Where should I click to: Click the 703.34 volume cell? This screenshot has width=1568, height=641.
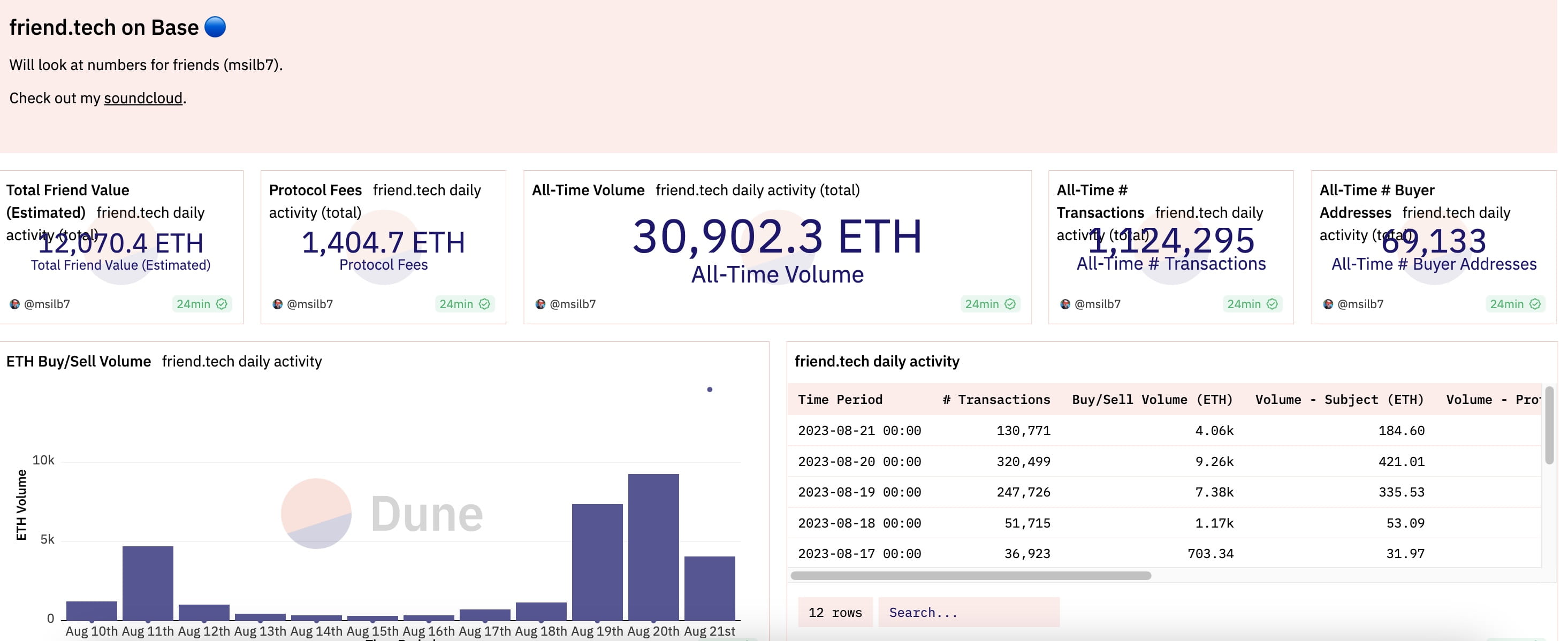pos(1210,553)
